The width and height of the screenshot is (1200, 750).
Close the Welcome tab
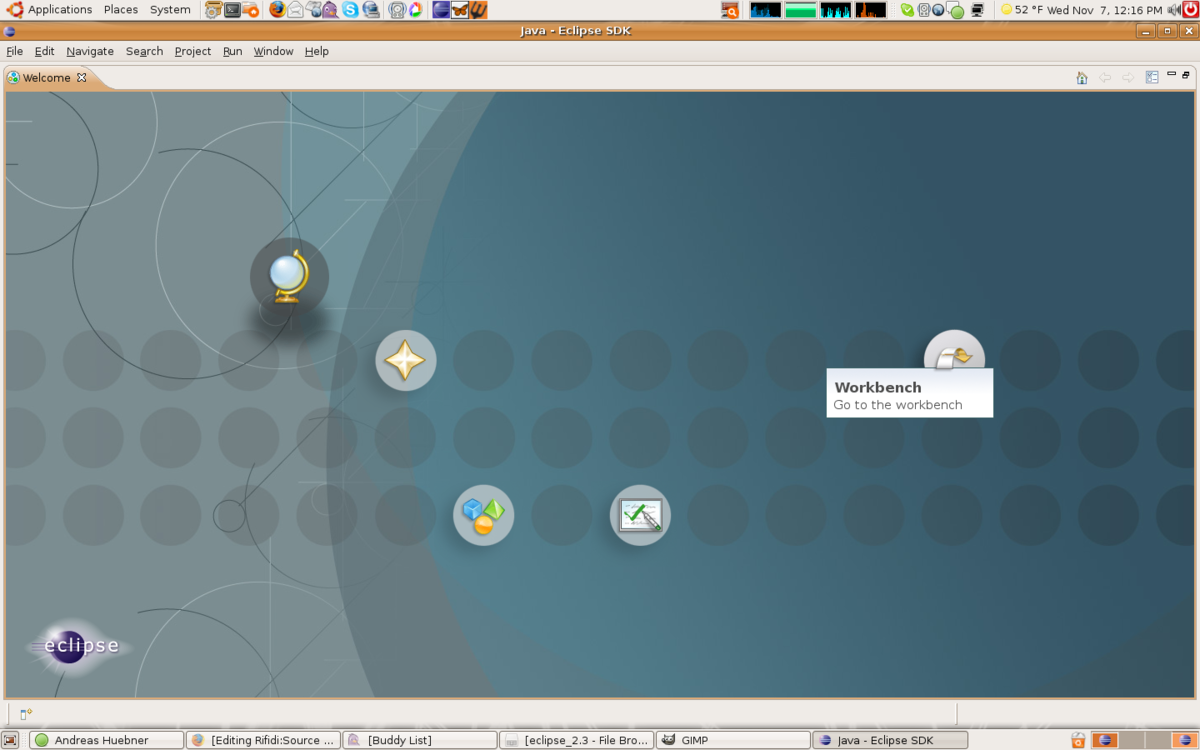82,78
